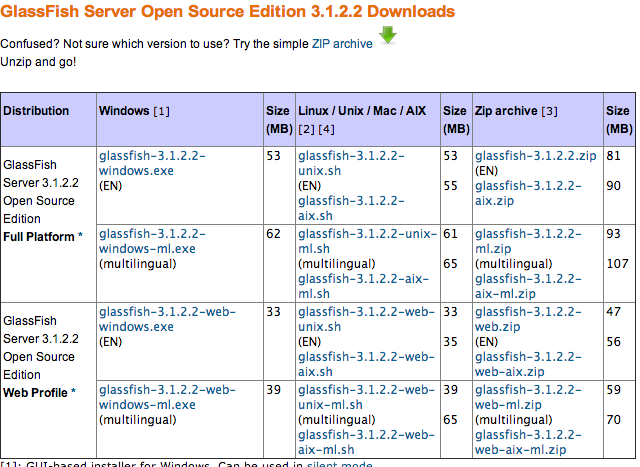Download glassfish-3.1.2.2-aix-ml.sh installer
The height and width of the screenshot is (467, 640).
click(363, 286)
